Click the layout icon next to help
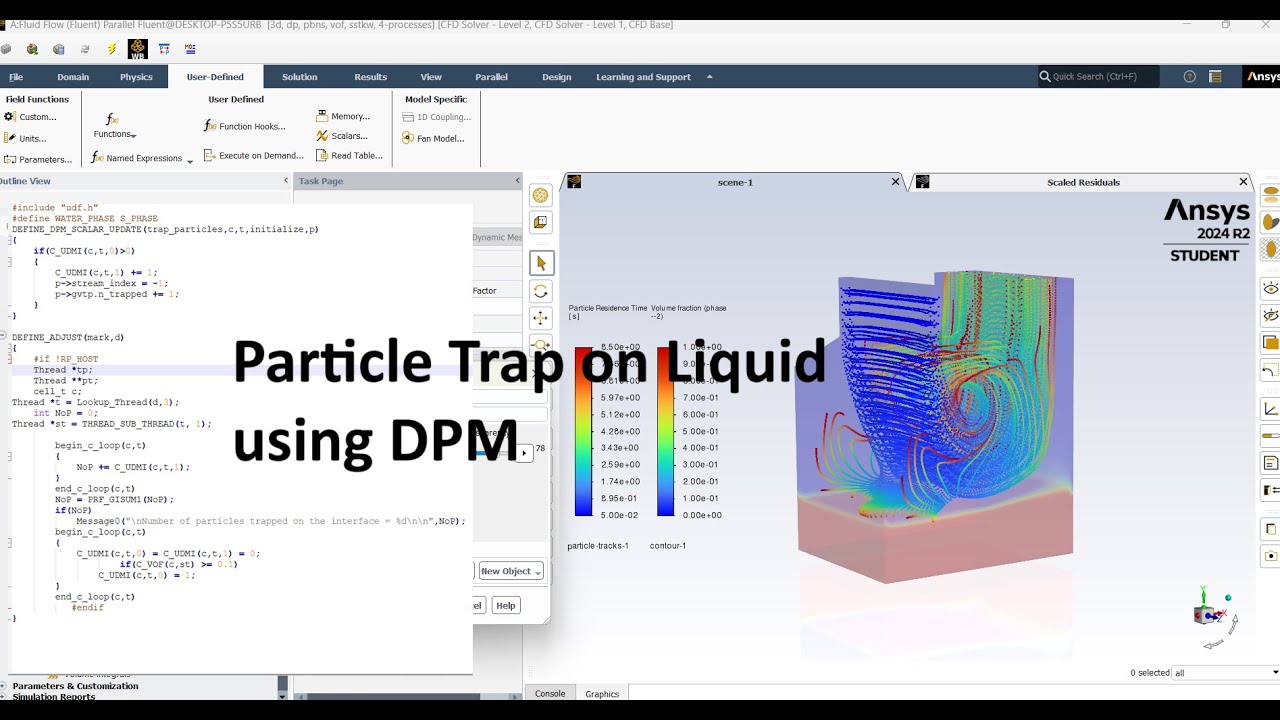The height and width of the screenshot is (720, 1280). pyautogui.click(x=1215, y=76)
